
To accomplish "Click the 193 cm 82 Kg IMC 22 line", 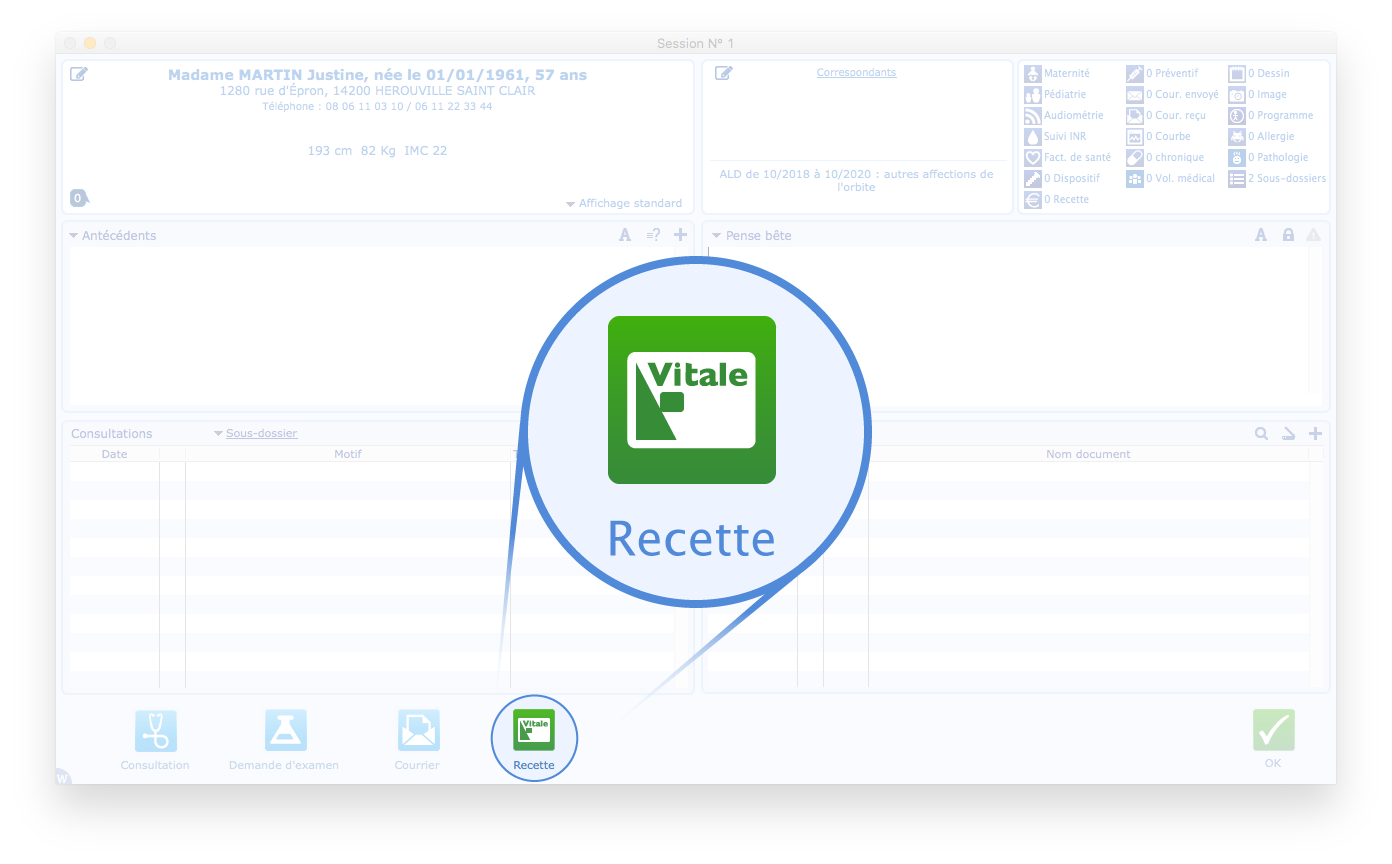I will [377, 151].
